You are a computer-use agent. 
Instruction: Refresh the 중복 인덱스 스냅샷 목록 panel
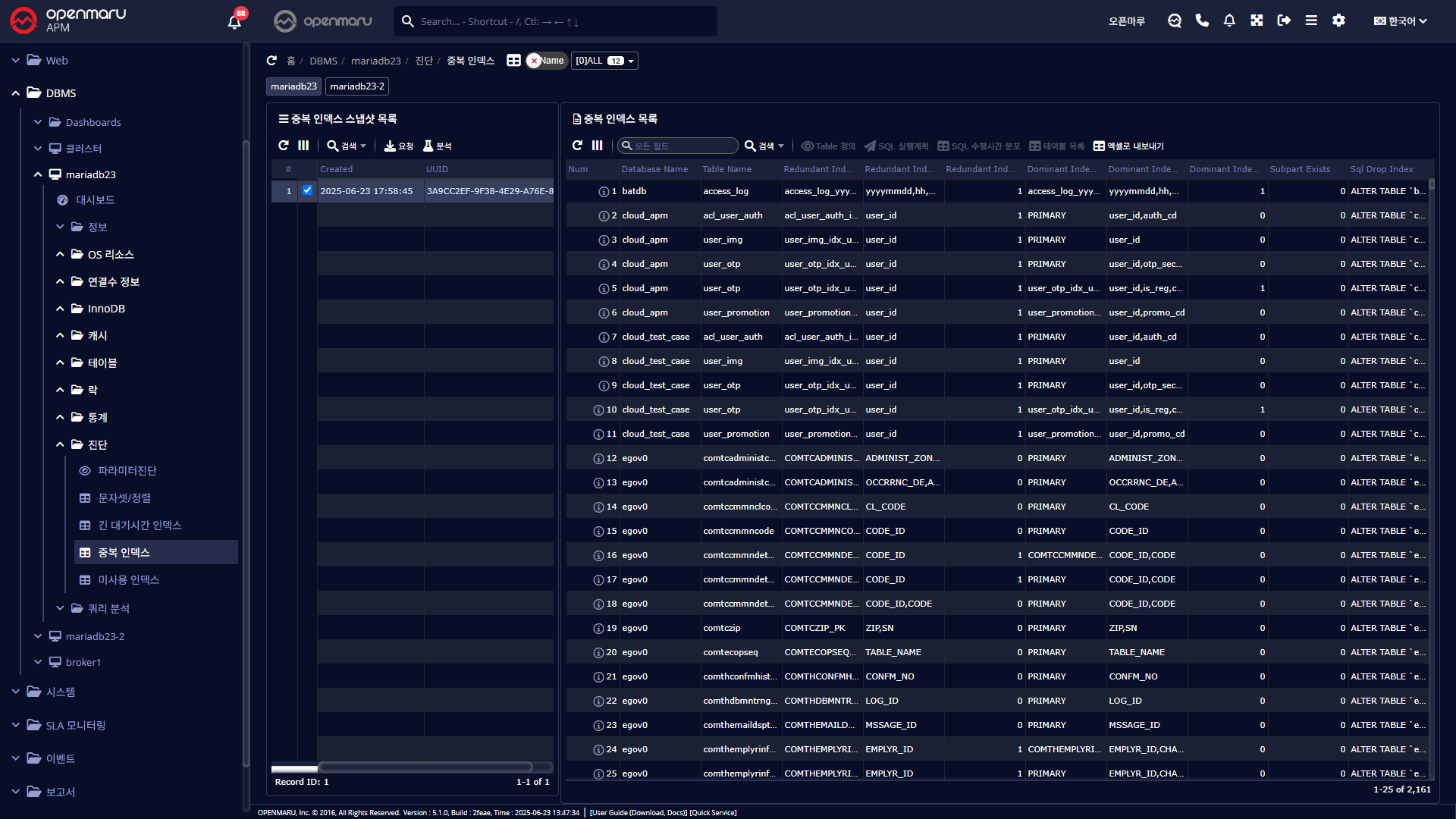pos(284,146)
